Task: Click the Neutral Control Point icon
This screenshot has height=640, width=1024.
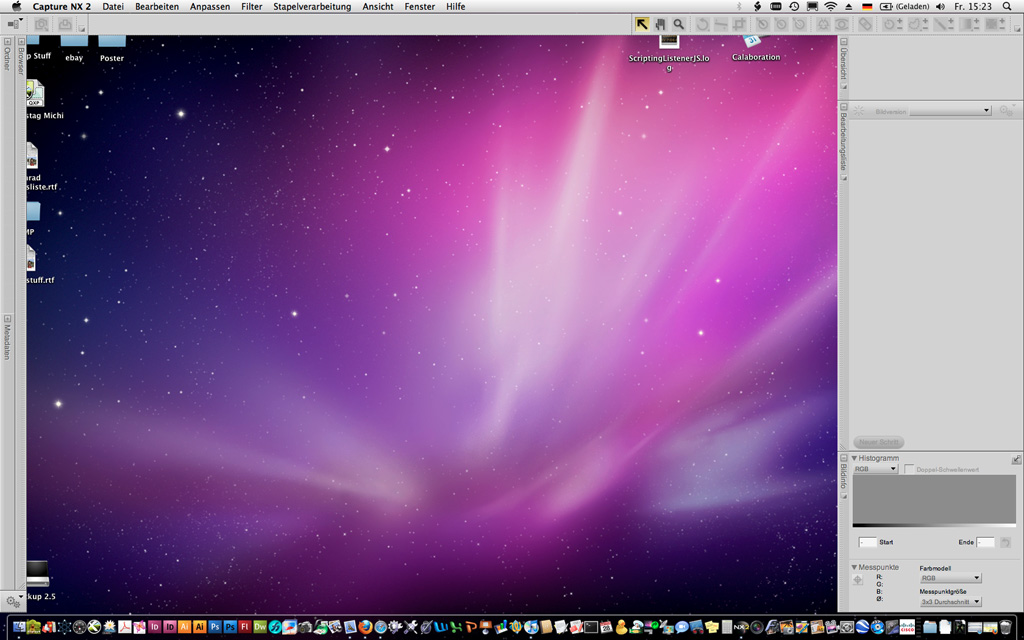Action: coord(781,24)
